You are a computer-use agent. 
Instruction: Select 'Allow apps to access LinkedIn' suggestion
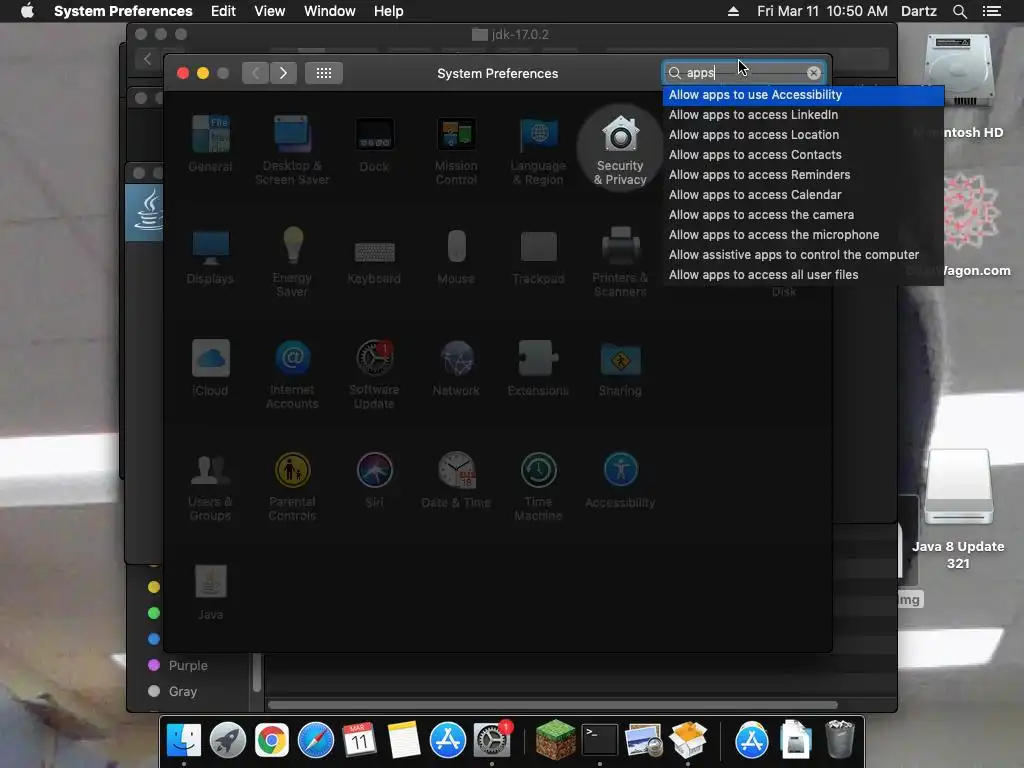(x=803, y=115)
